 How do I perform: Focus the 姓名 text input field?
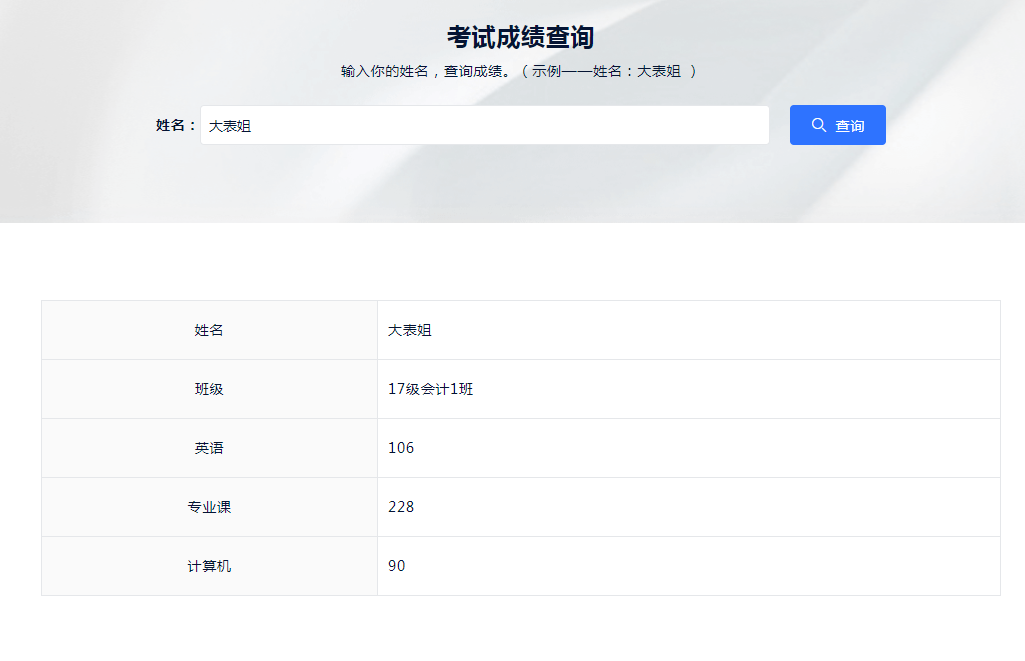pos(484,125)
